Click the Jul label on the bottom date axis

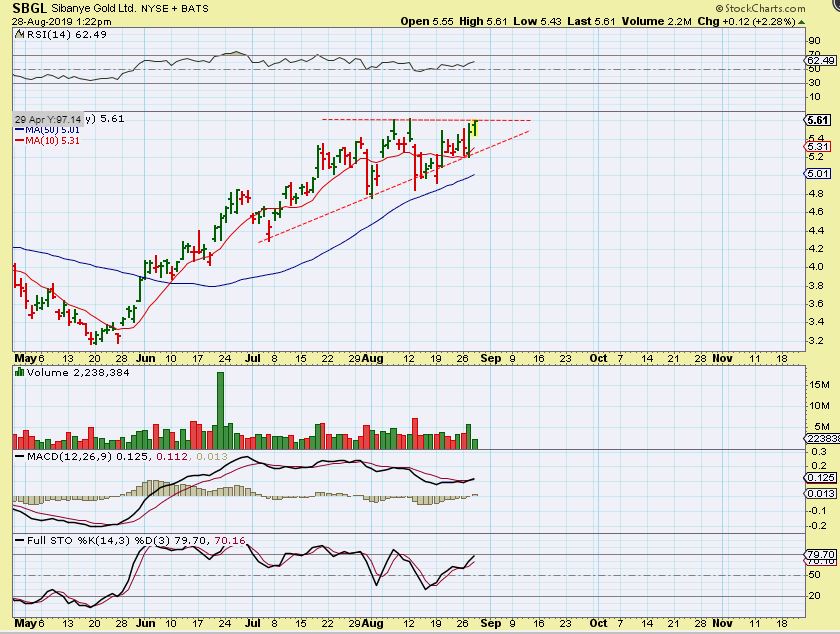coord(253,623)
